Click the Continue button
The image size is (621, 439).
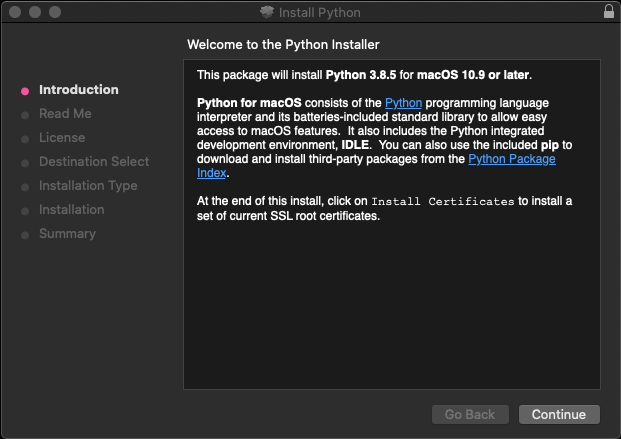coord(559,414)
